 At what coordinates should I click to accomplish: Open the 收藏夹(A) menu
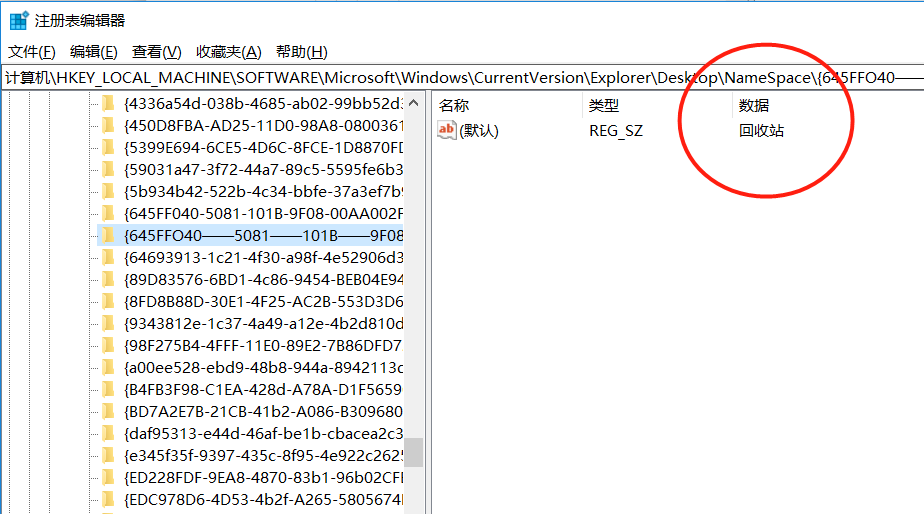click(x=229, y=52)
